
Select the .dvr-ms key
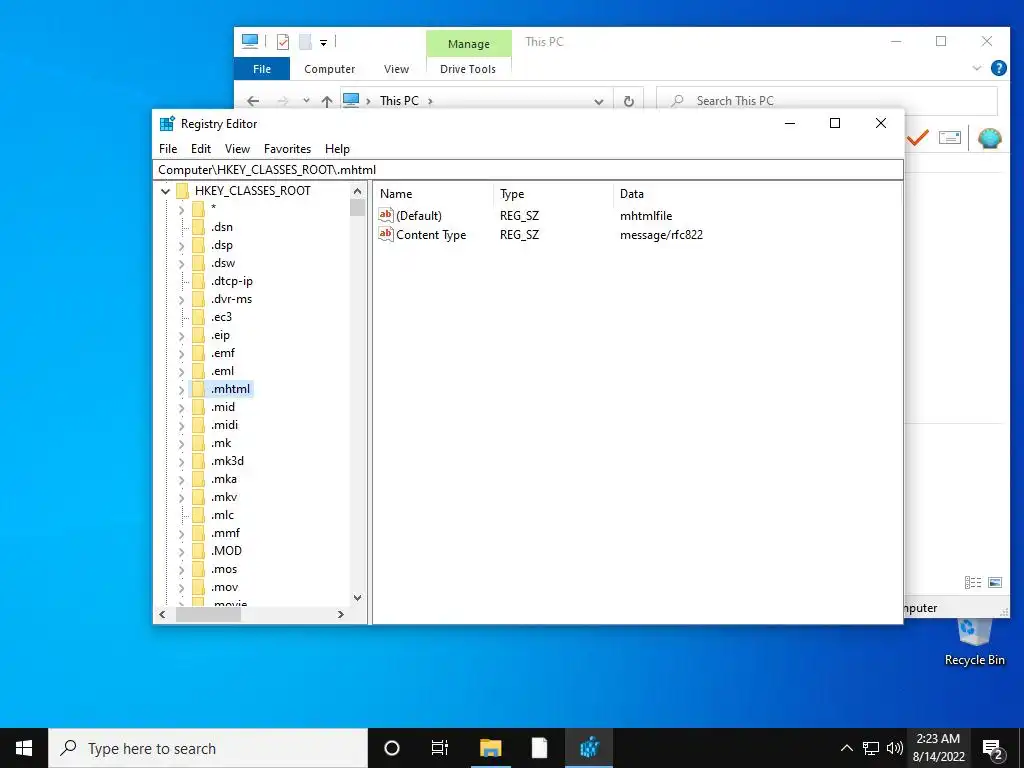pos(231,299)
